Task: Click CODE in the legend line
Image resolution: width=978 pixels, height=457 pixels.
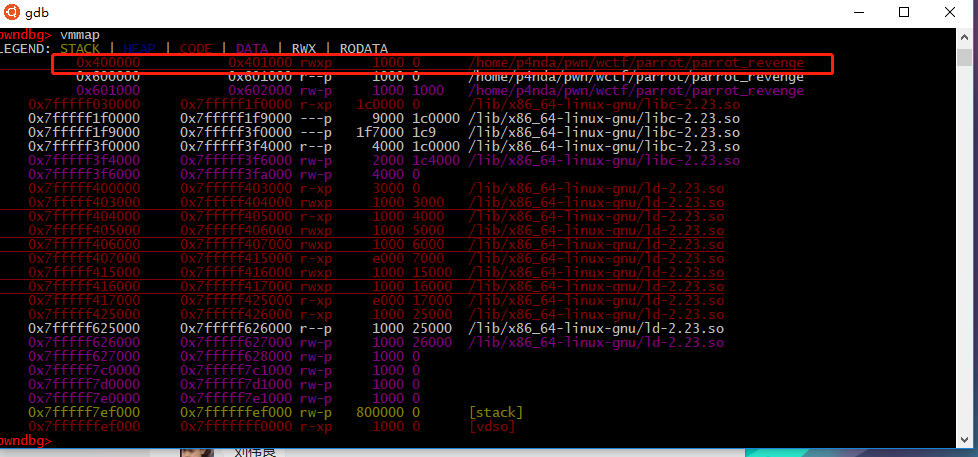Action: click(195, 49)
